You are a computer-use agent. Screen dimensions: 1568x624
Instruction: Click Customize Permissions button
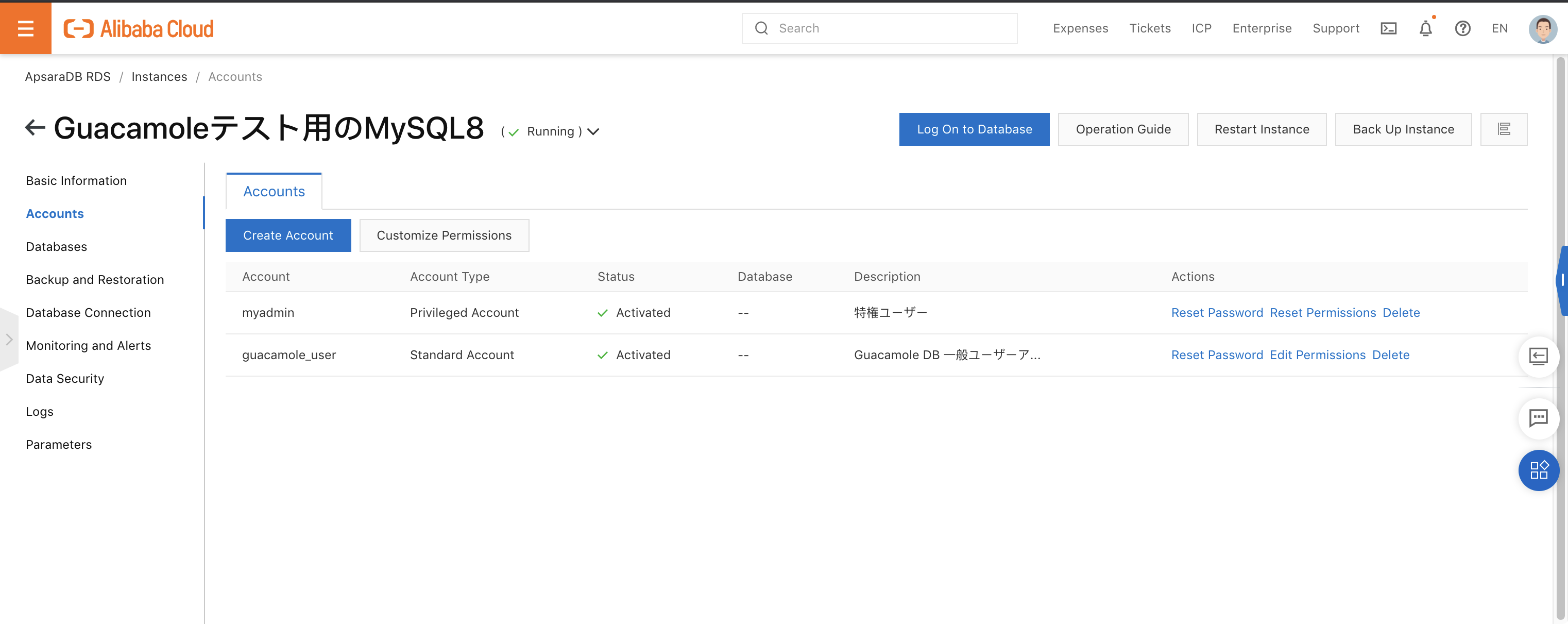point(444,235)
